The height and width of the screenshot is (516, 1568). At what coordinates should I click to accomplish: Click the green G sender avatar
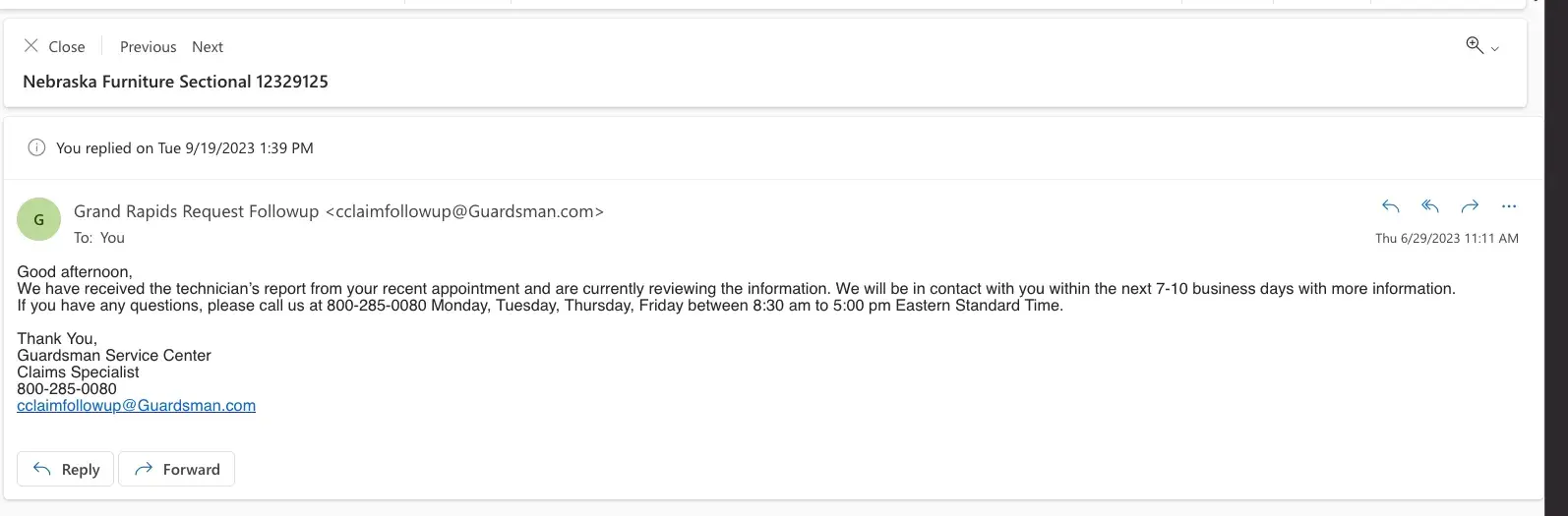(x=39, y=219)
